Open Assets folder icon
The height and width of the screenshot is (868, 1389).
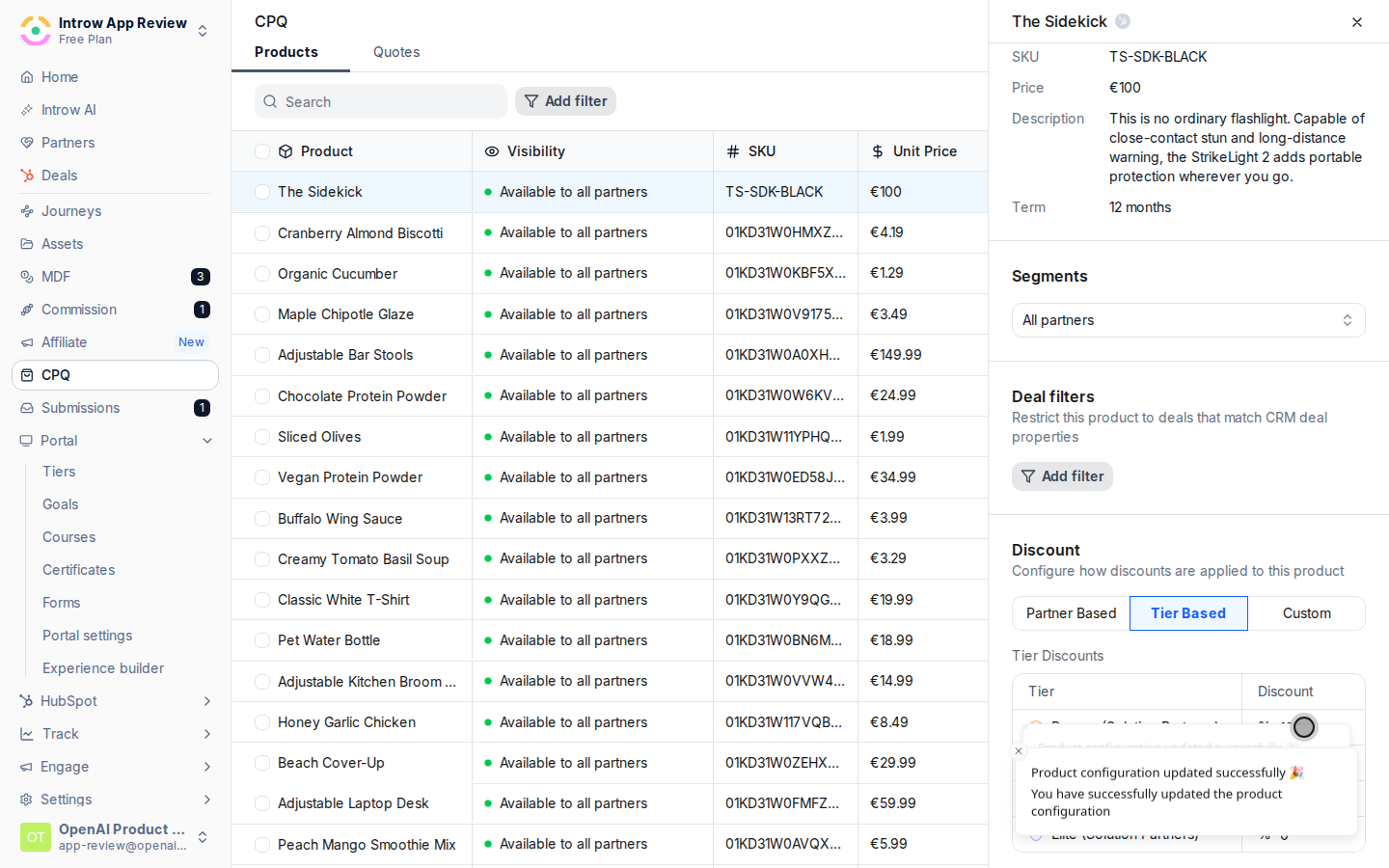click(x=27, y=244)
